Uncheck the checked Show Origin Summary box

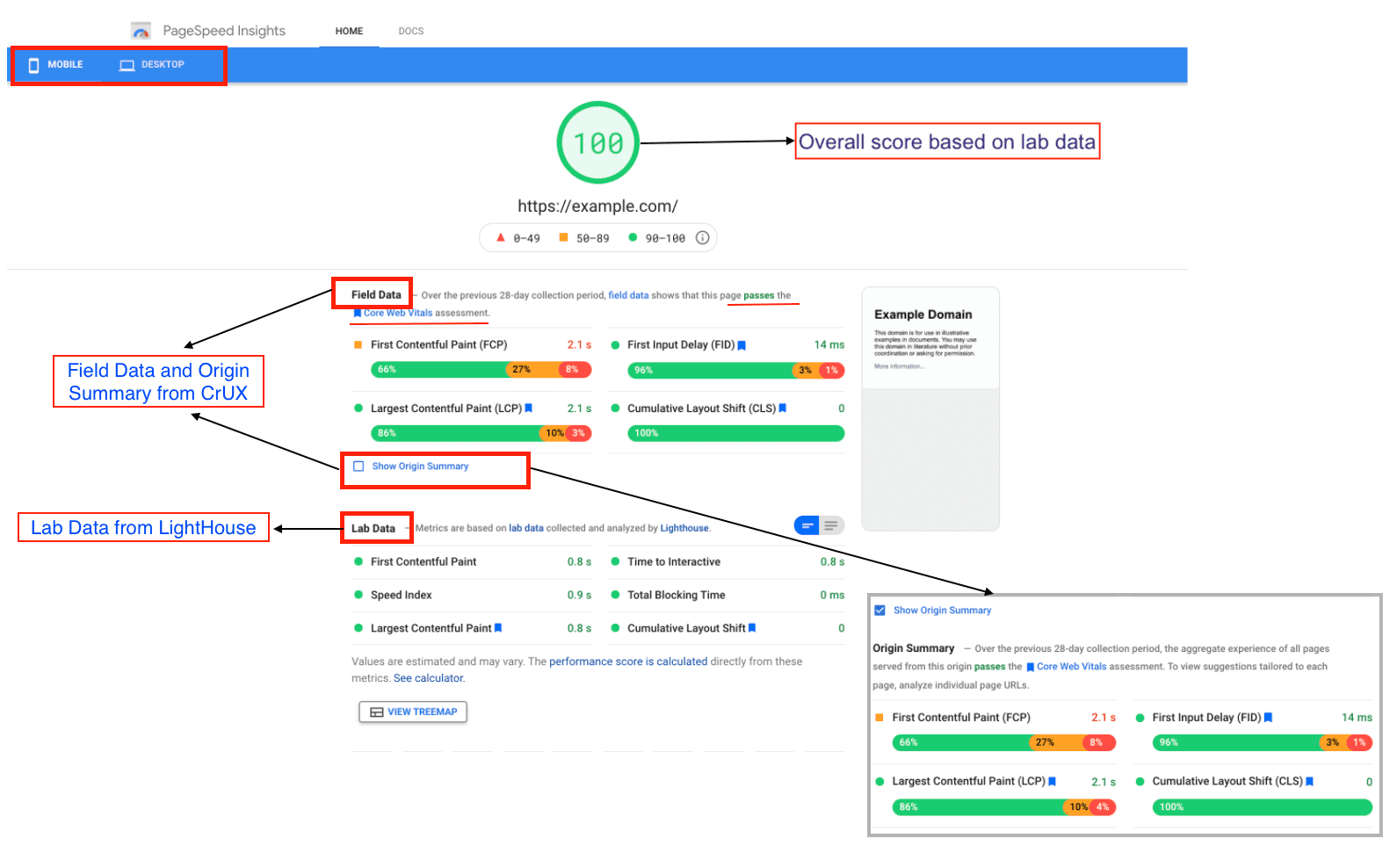tap(879, 611)
